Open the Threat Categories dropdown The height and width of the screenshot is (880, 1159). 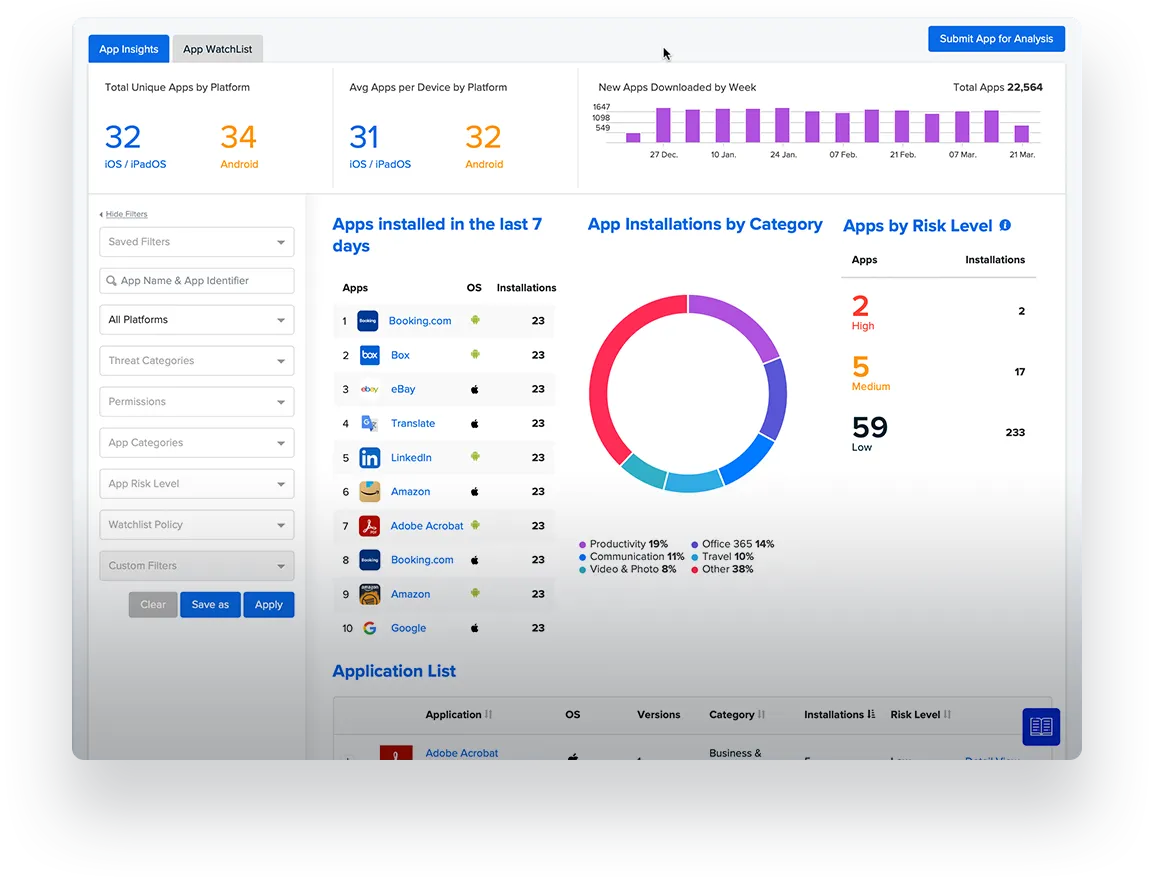point(196,360)
